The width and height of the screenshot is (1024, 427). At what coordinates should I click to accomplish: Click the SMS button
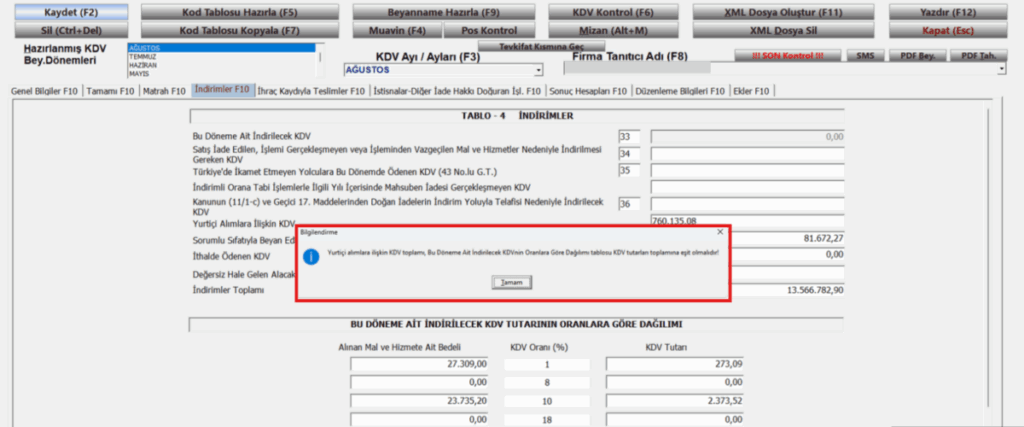(865, 56)
